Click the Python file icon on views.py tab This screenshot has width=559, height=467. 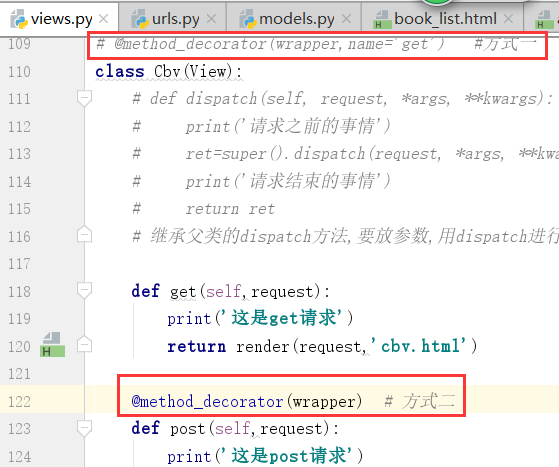coord(19,19)
